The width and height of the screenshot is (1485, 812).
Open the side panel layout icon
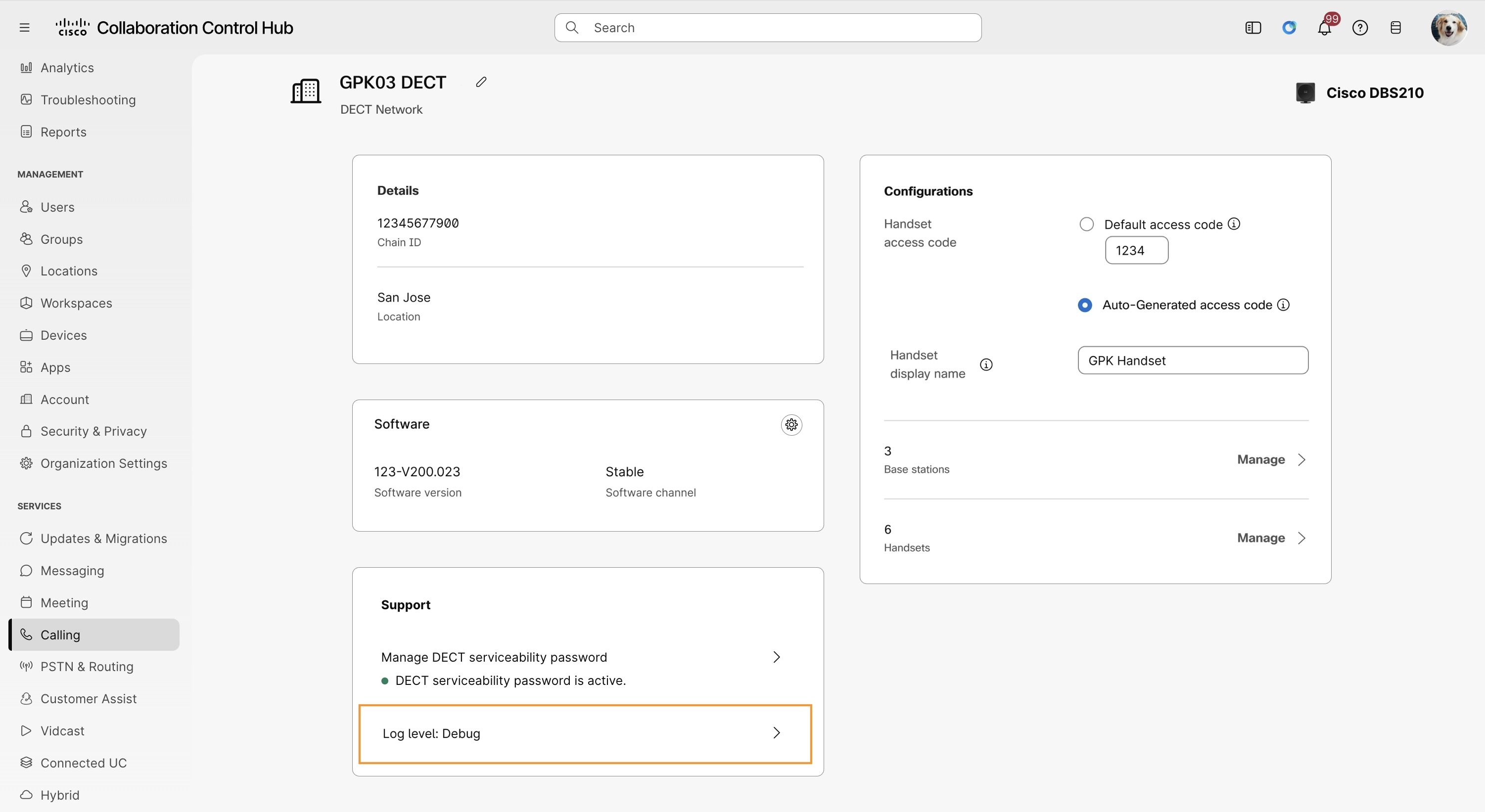click(x=1253, y=28)
